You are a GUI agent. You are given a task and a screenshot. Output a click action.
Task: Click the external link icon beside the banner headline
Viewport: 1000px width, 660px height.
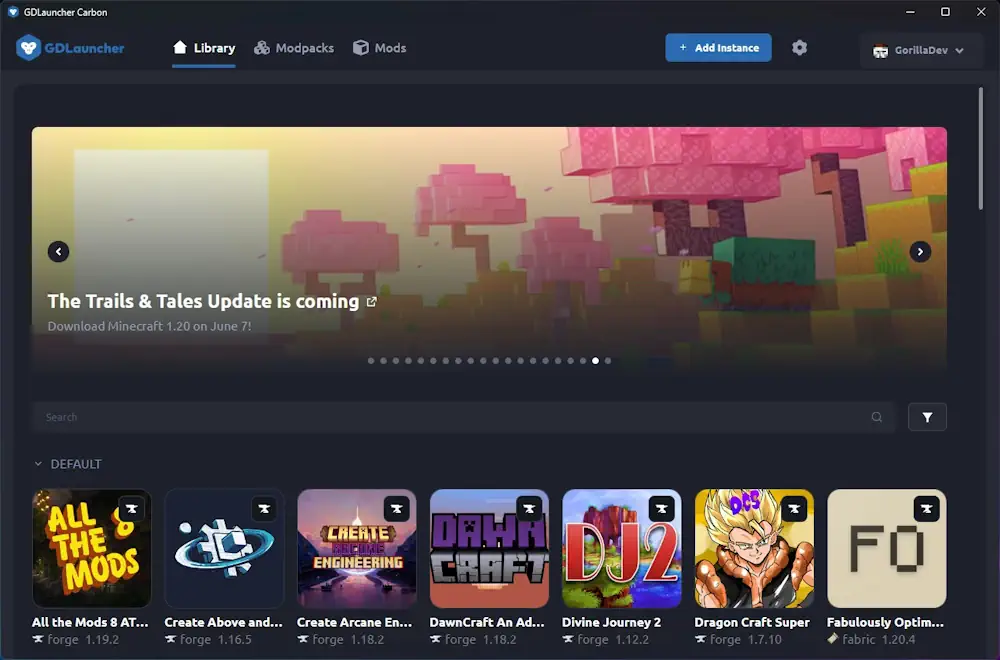(372, 301)
